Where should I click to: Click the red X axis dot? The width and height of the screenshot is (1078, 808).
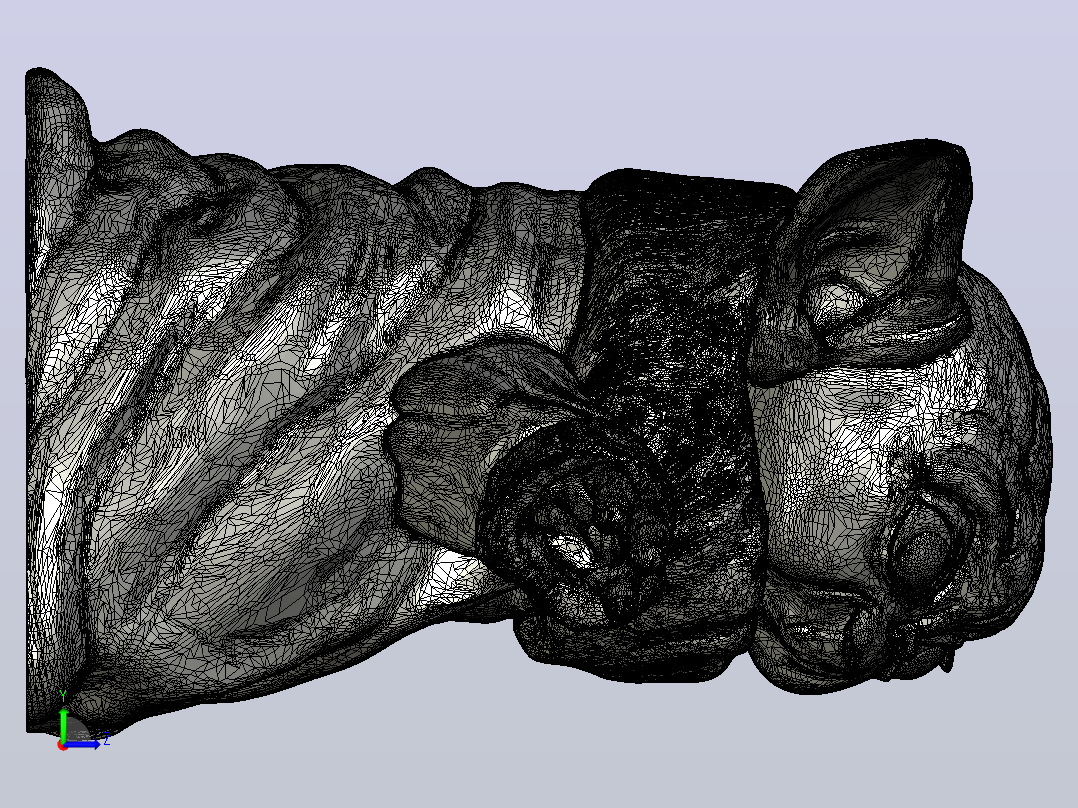(x=63, y=745)
